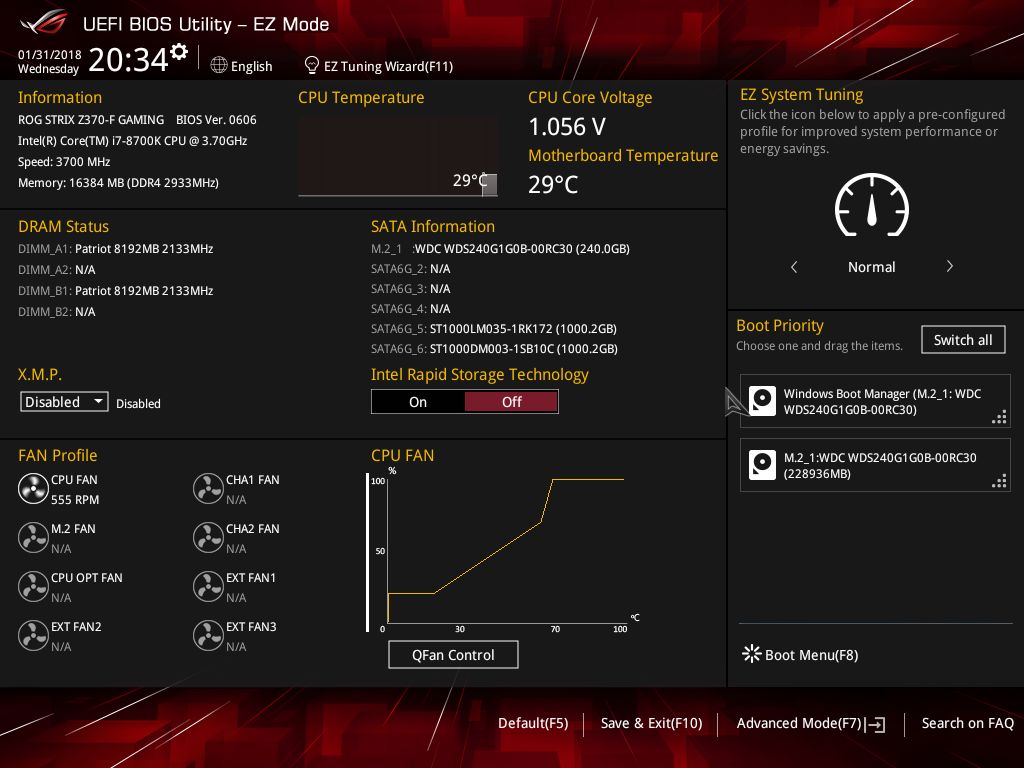The width and height of the screenshot is (1024, 768).
Task: Open Search on FAQ
Action: pos(967,724)
